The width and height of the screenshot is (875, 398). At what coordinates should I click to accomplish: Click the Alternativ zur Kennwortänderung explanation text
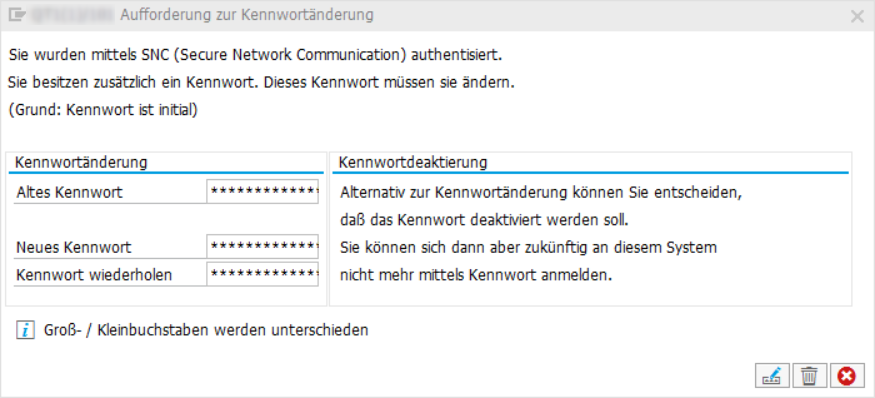click(x=541, y=193)
